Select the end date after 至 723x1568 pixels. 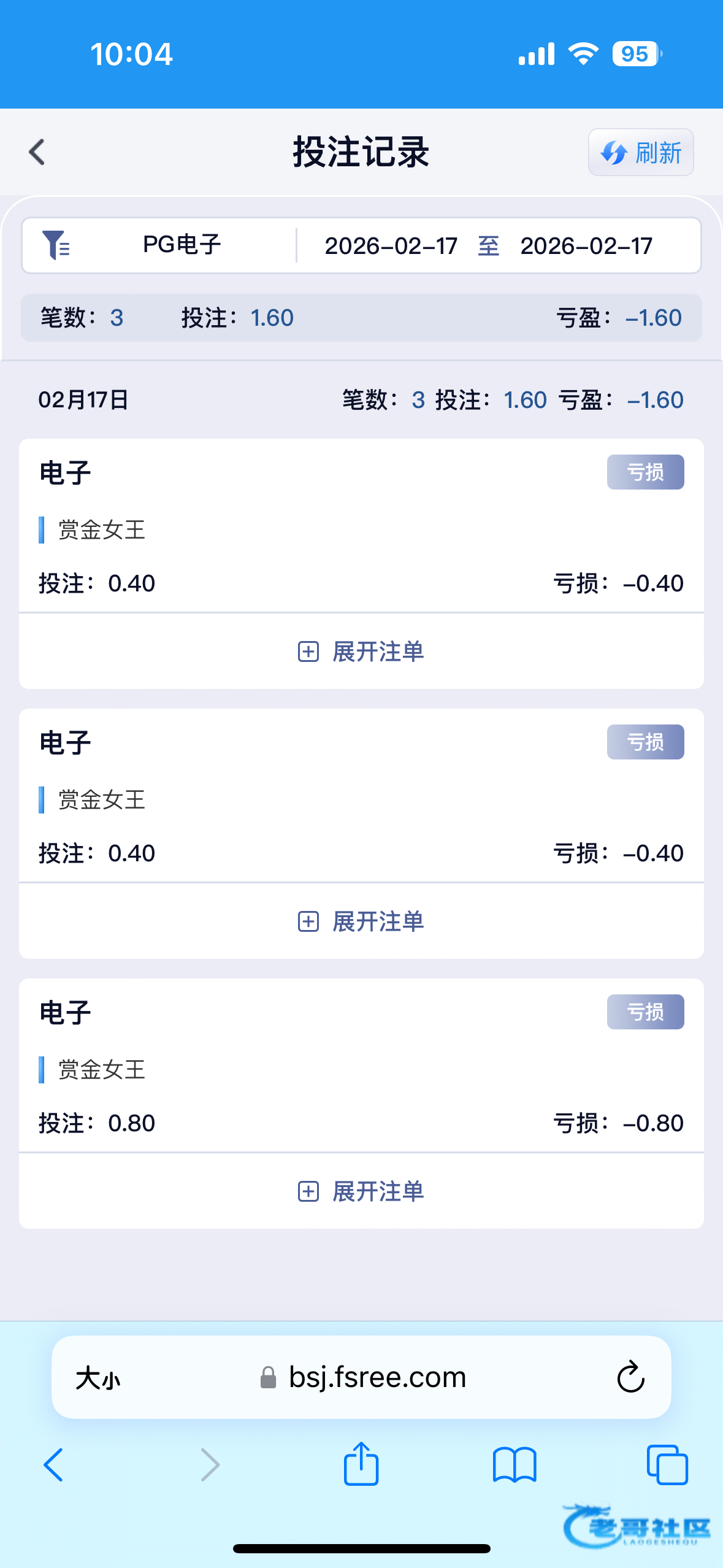(x=586, y=247)
